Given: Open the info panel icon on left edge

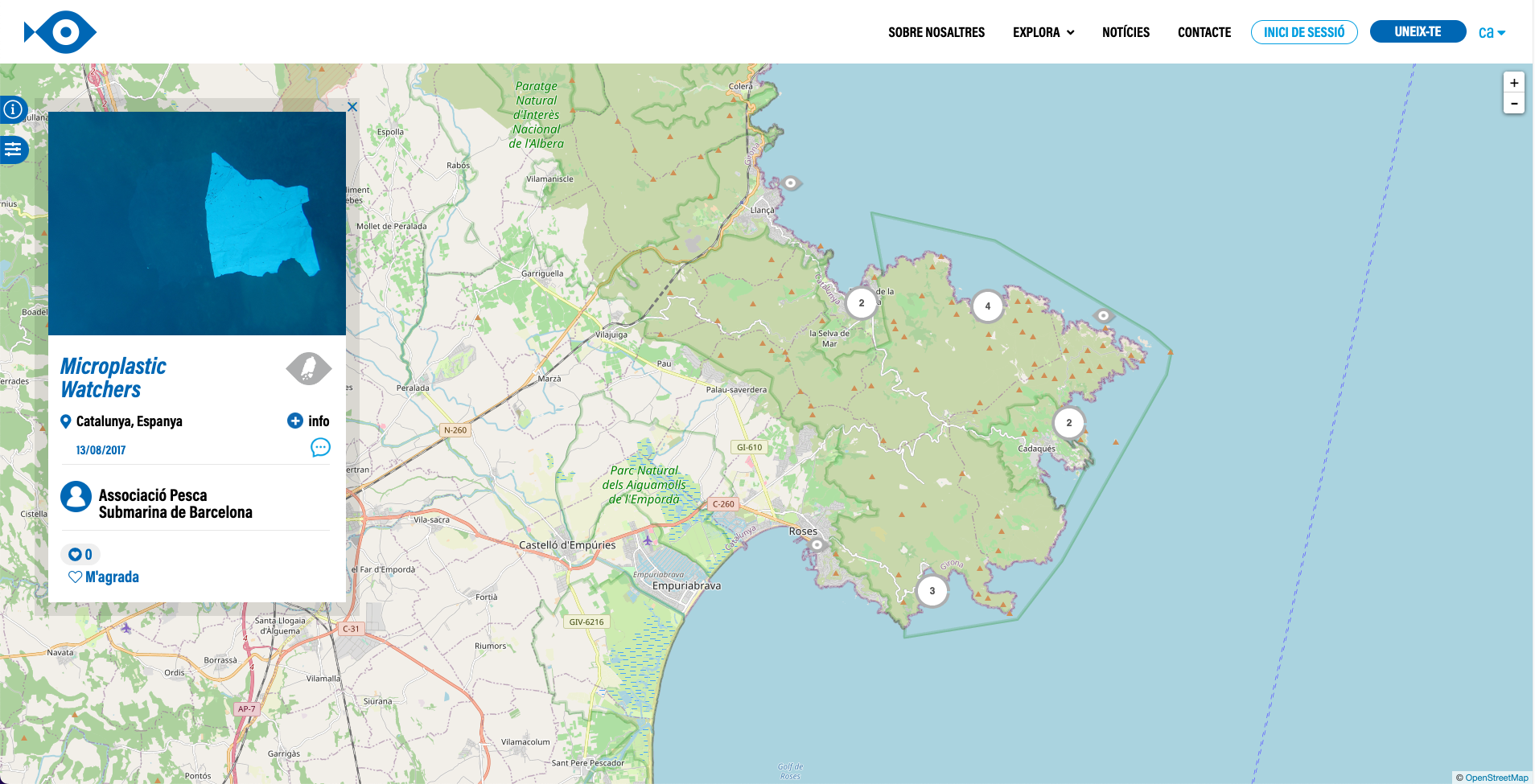Looking at the screenshot, I should coord(14,109).
